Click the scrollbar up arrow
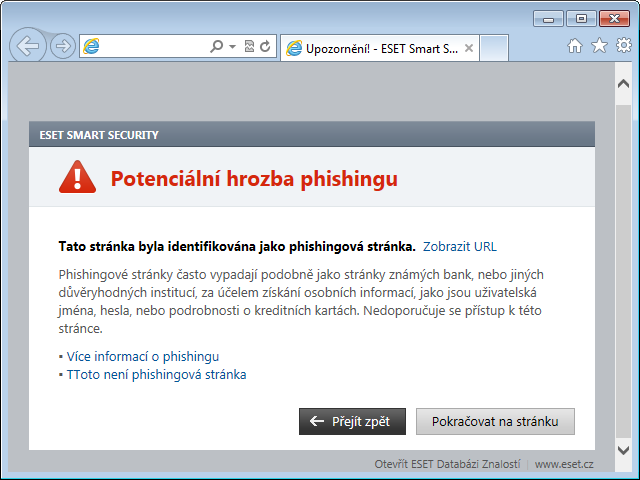Image resolution: width=640 pixels, height=480 pixels. pyautogui.click(x=623, y=84)
